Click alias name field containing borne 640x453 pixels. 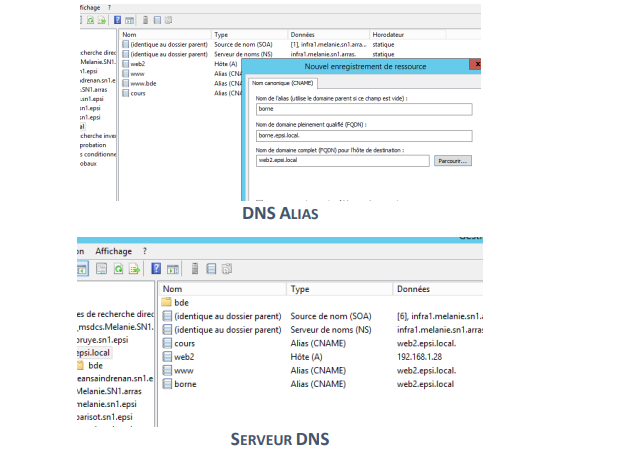[x=364, y=109]
